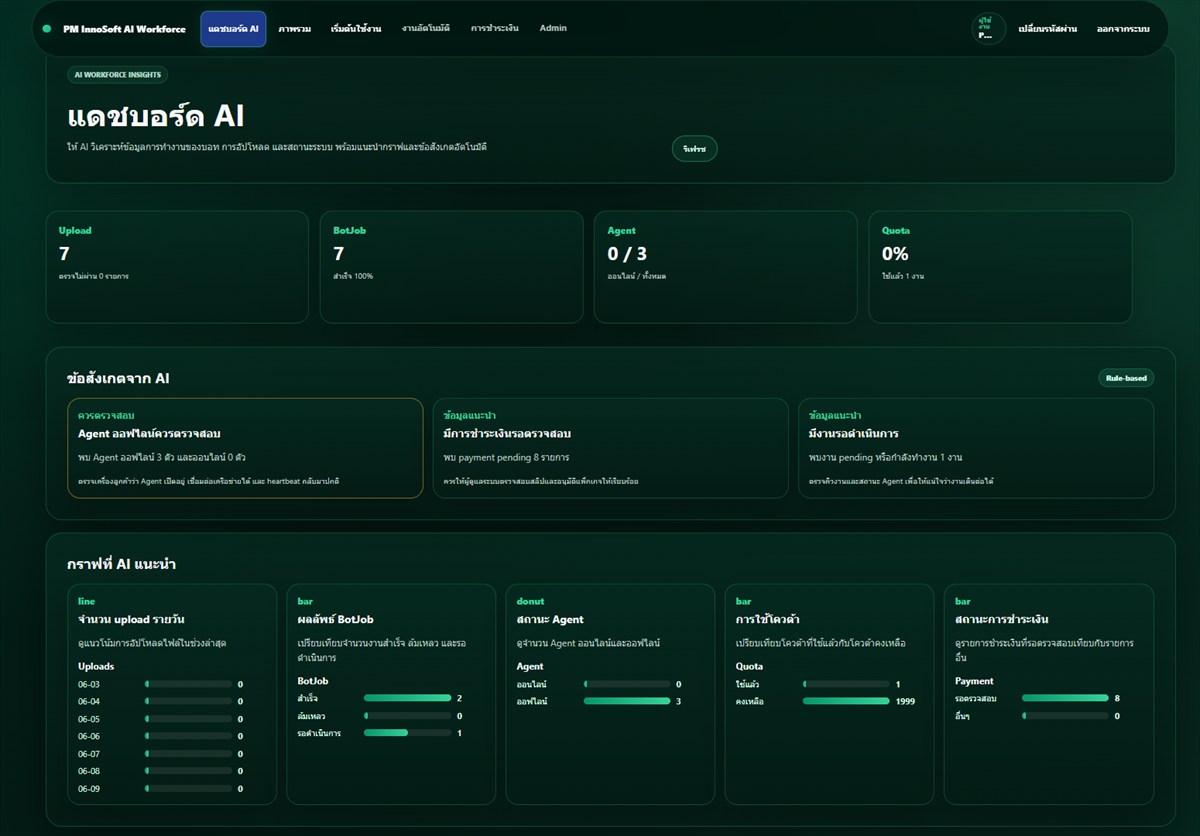Viewport: 1200px width, 836px height.
Task: Click the Quota 0% card
Action: (x=1000, y=267)
